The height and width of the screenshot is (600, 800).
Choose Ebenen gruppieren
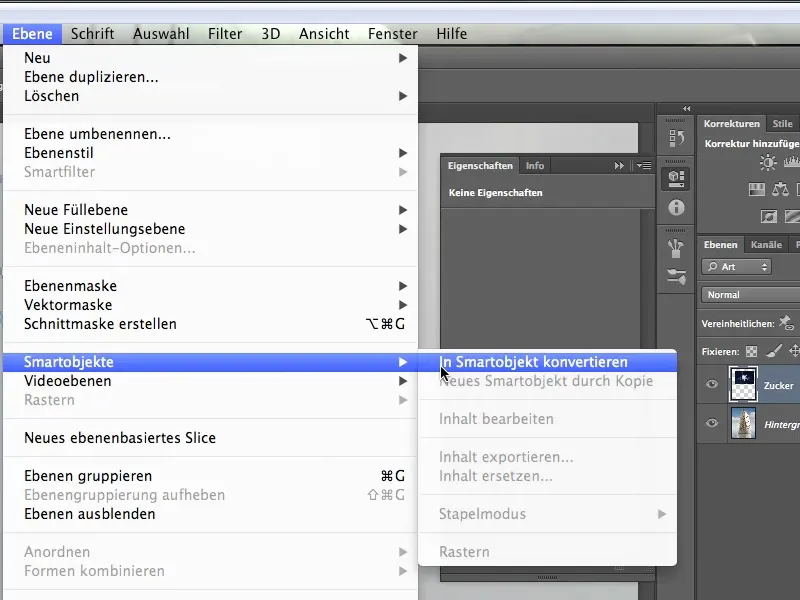click(210, 476)
